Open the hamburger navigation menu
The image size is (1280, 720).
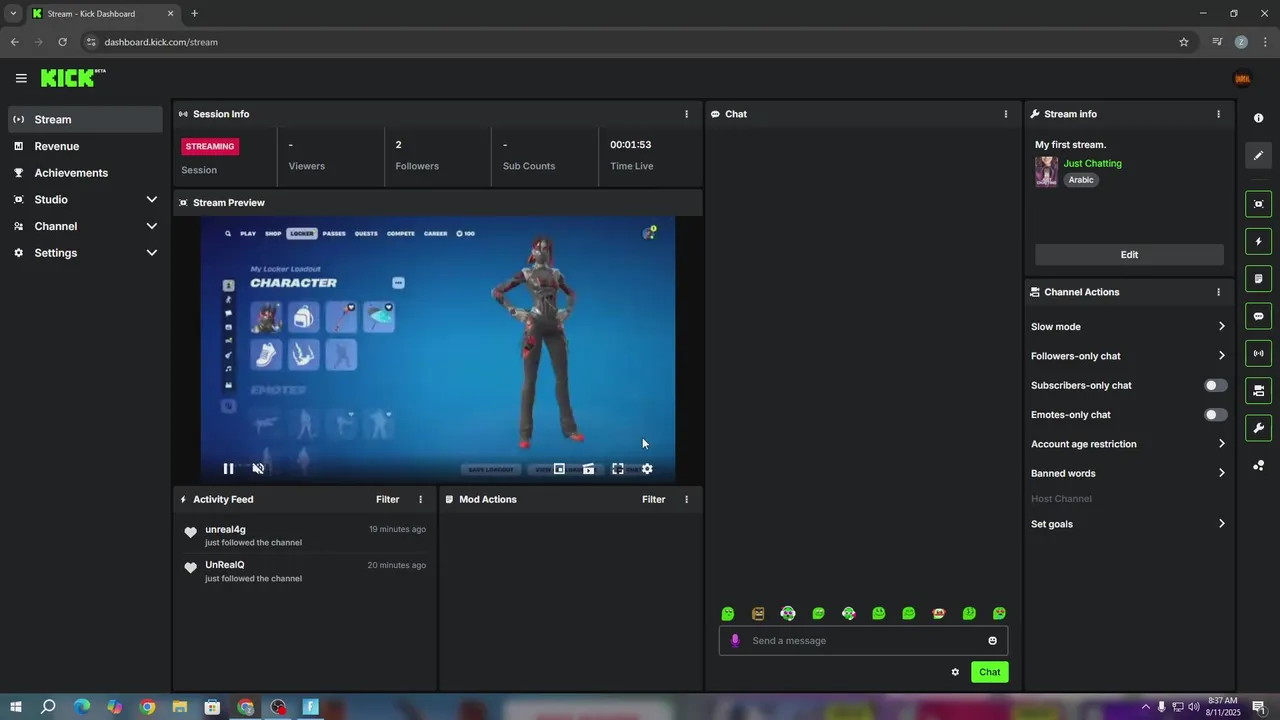[x=21, y=78]
